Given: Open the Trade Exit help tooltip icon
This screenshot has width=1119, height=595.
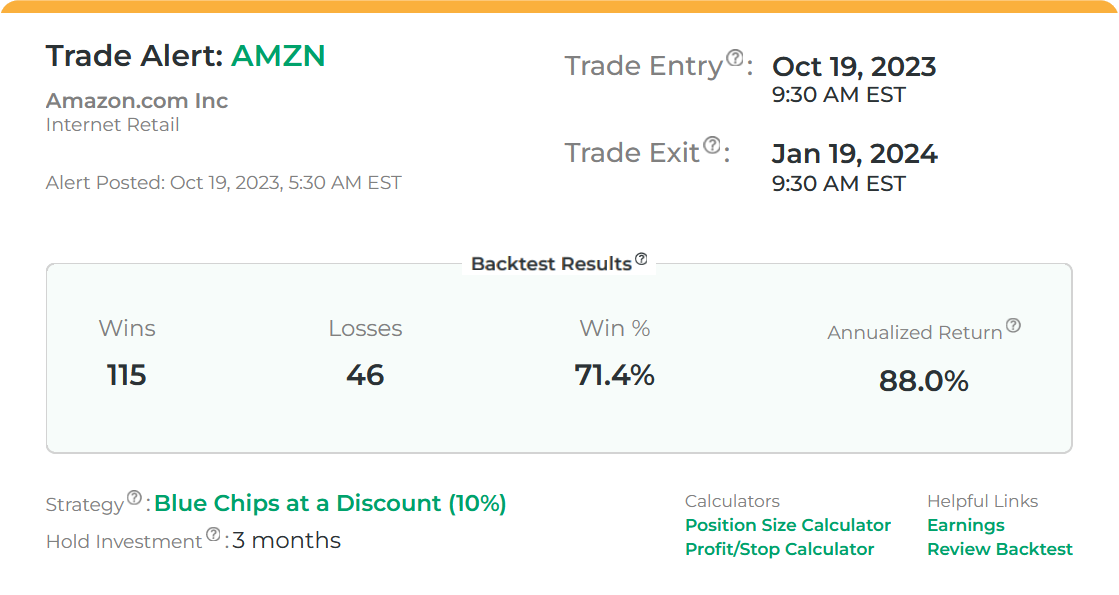Looking at the screenshot, I should click(711, 145).
